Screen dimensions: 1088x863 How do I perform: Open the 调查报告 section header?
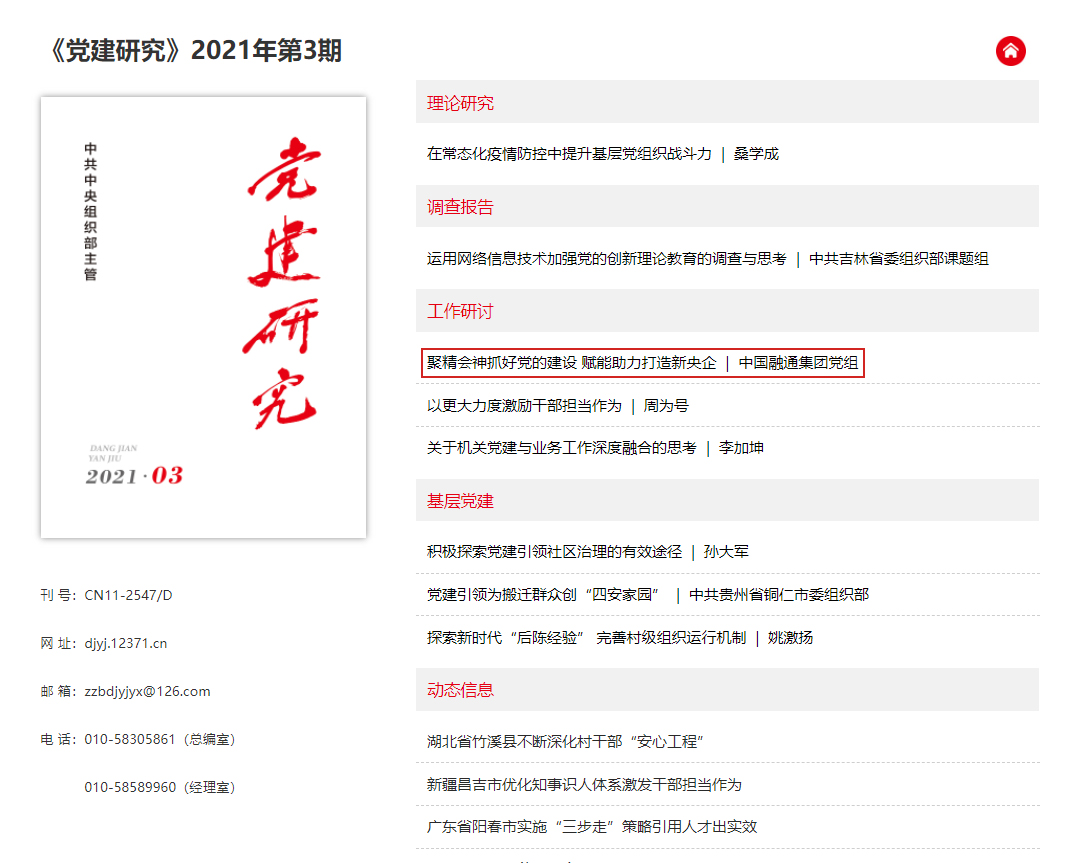[x=461, y=207]
